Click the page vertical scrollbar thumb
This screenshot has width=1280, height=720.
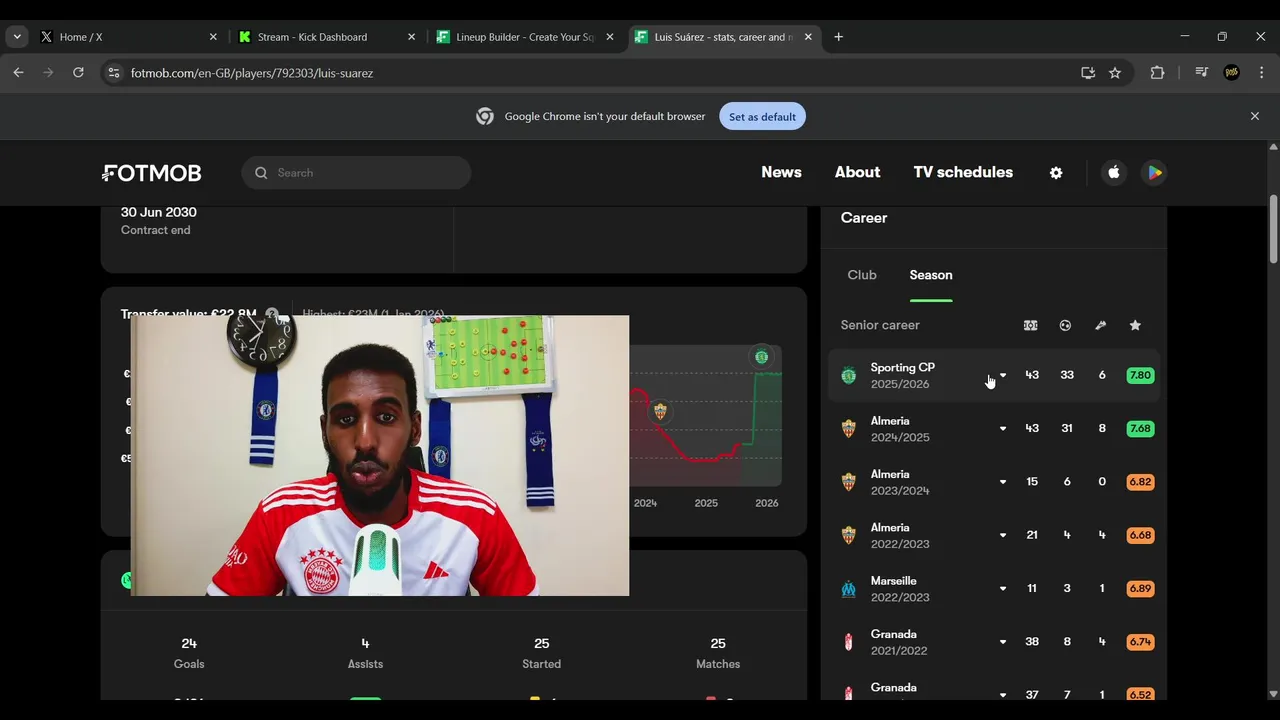(1273, 229)
